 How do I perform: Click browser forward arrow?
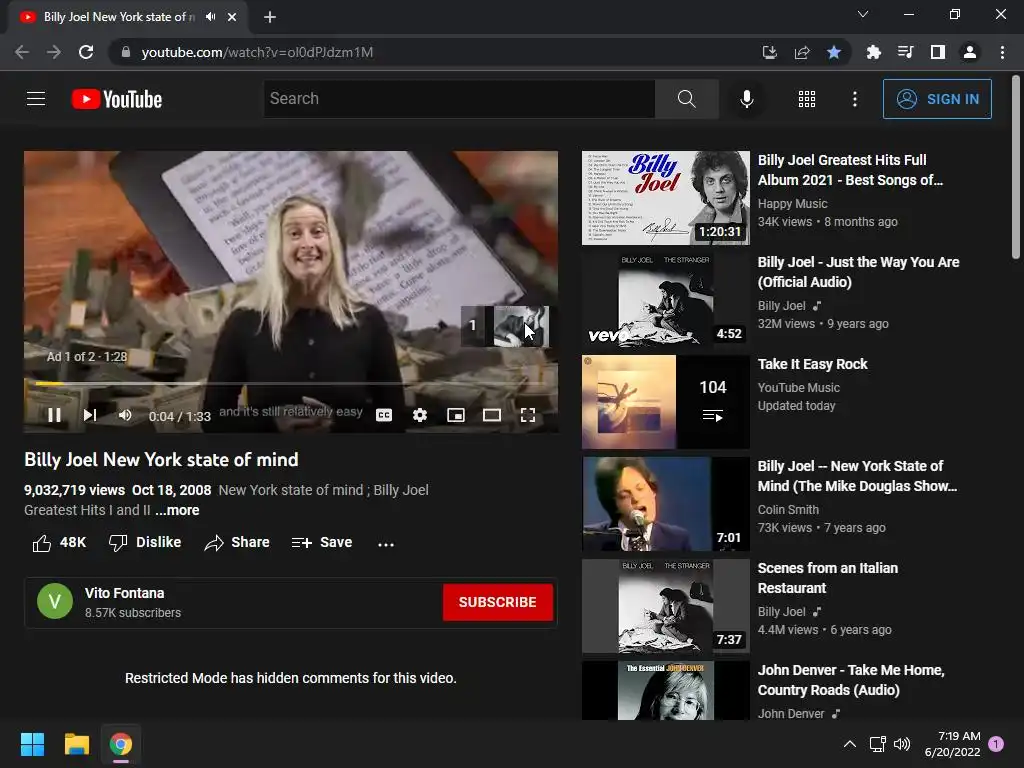click(x=54, y=52)
